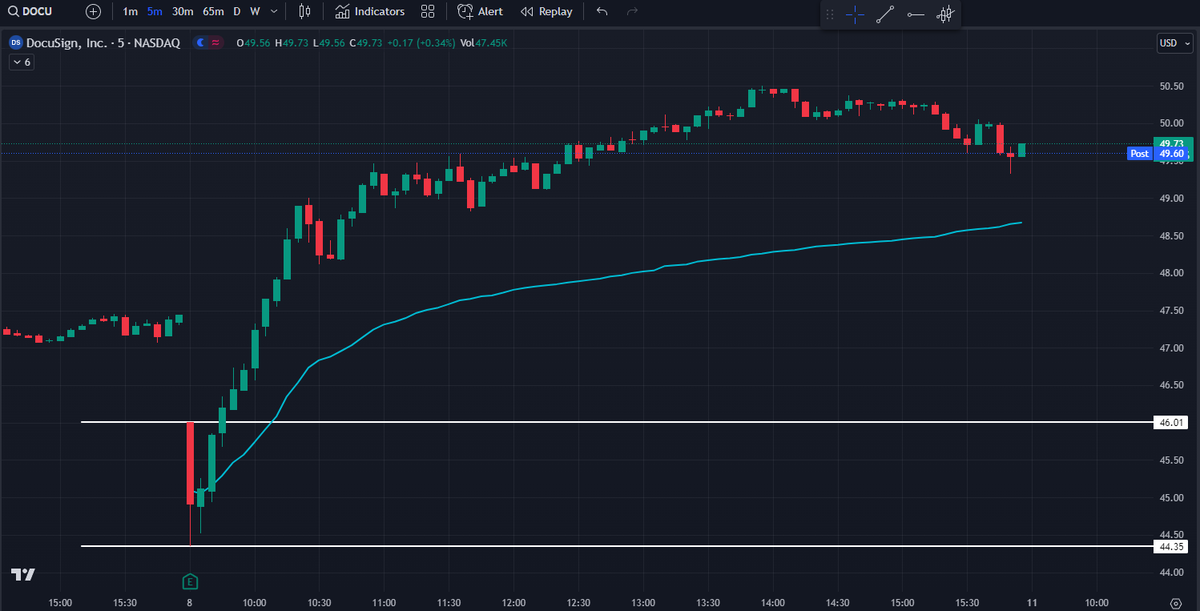Select the 5m timeframe
The width and height of the screenshot is (1200, 611).
(154, 12)
